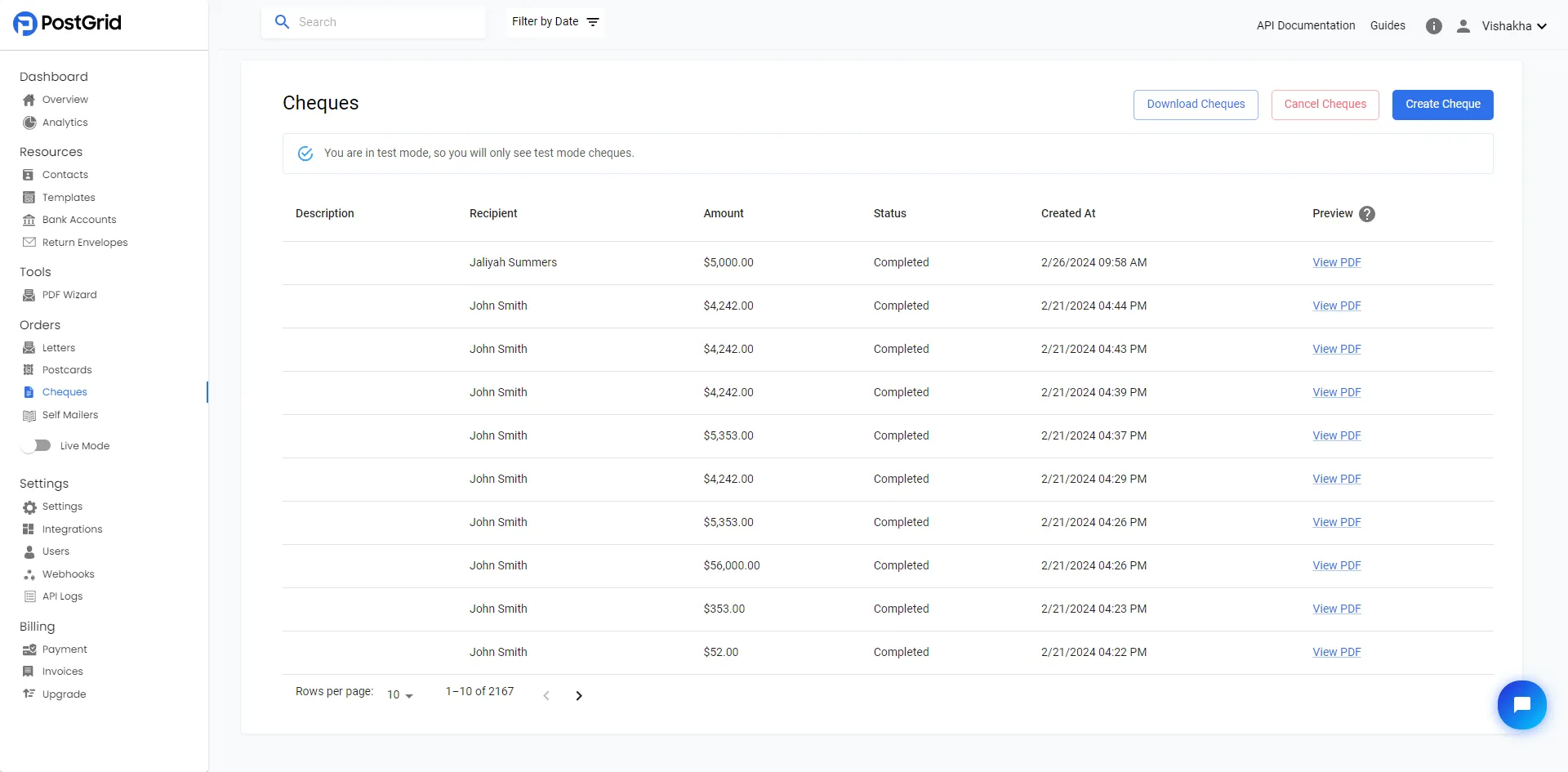
Task: Open the Preview help question mark
Action: coord(1366,213)
